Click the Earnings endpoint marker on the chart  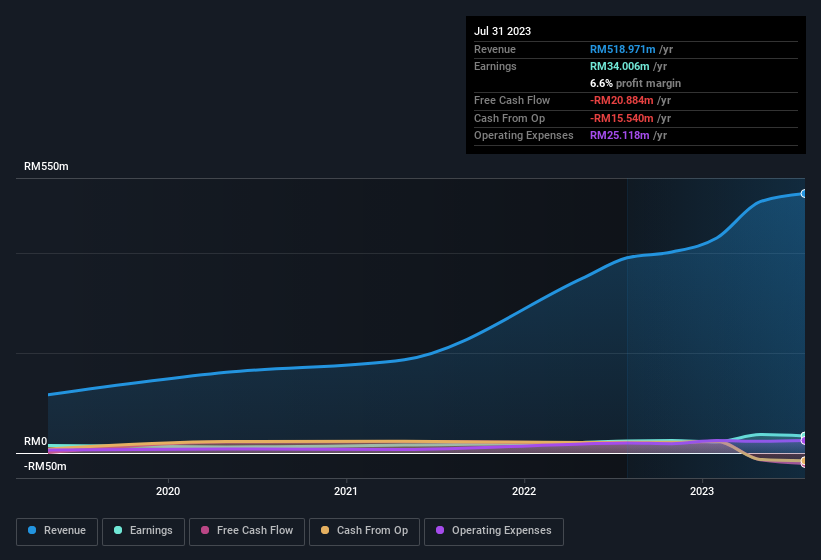point(803,435)
